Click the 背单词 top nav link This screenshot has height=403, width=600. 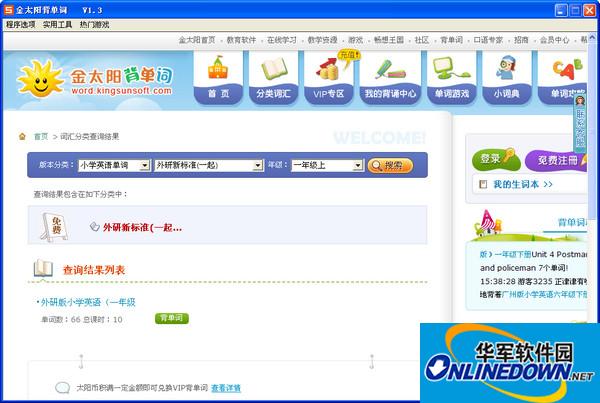tap(452, 40)
